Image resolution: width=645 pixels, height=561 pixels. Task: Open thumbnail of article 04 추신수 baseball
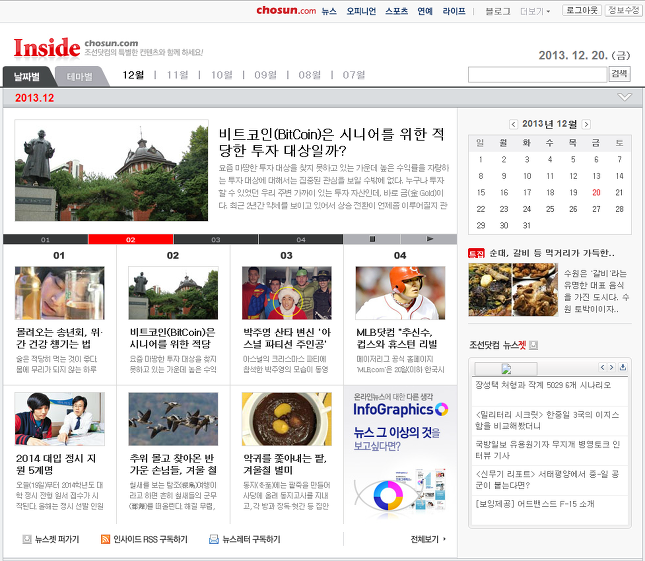[x=400, y=293]
